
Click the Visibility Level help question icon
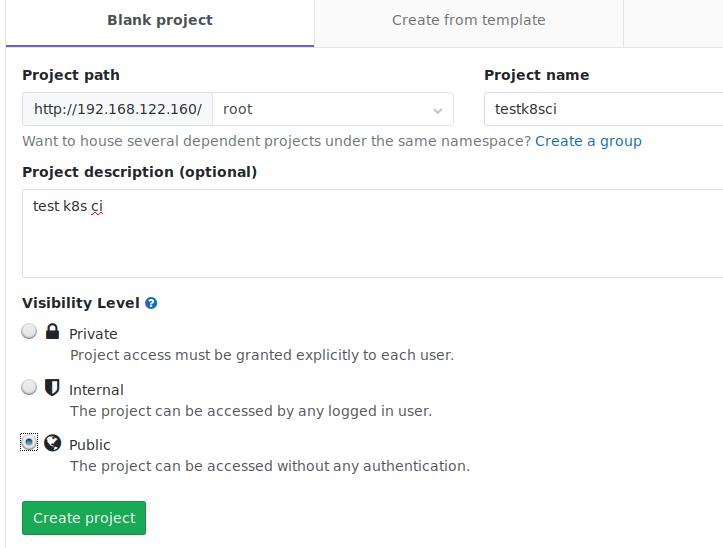pyautogui.click(x=151, y=303)
